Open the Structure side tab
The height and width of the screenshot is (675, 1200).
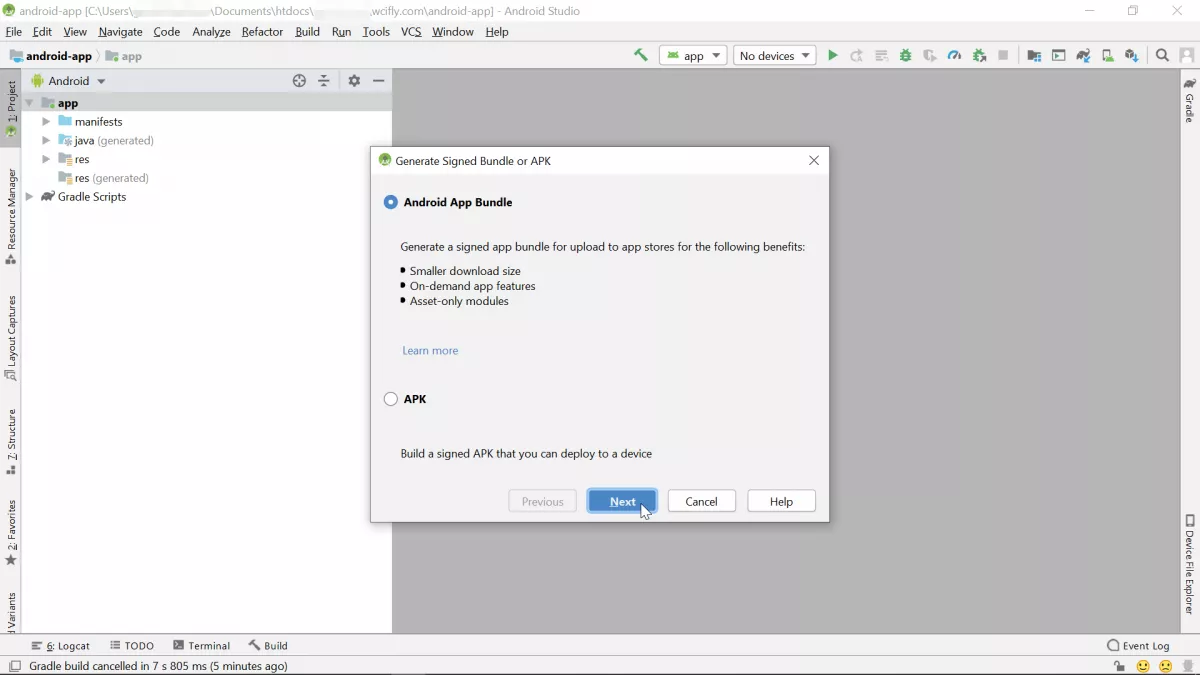(x=11, y=441)
